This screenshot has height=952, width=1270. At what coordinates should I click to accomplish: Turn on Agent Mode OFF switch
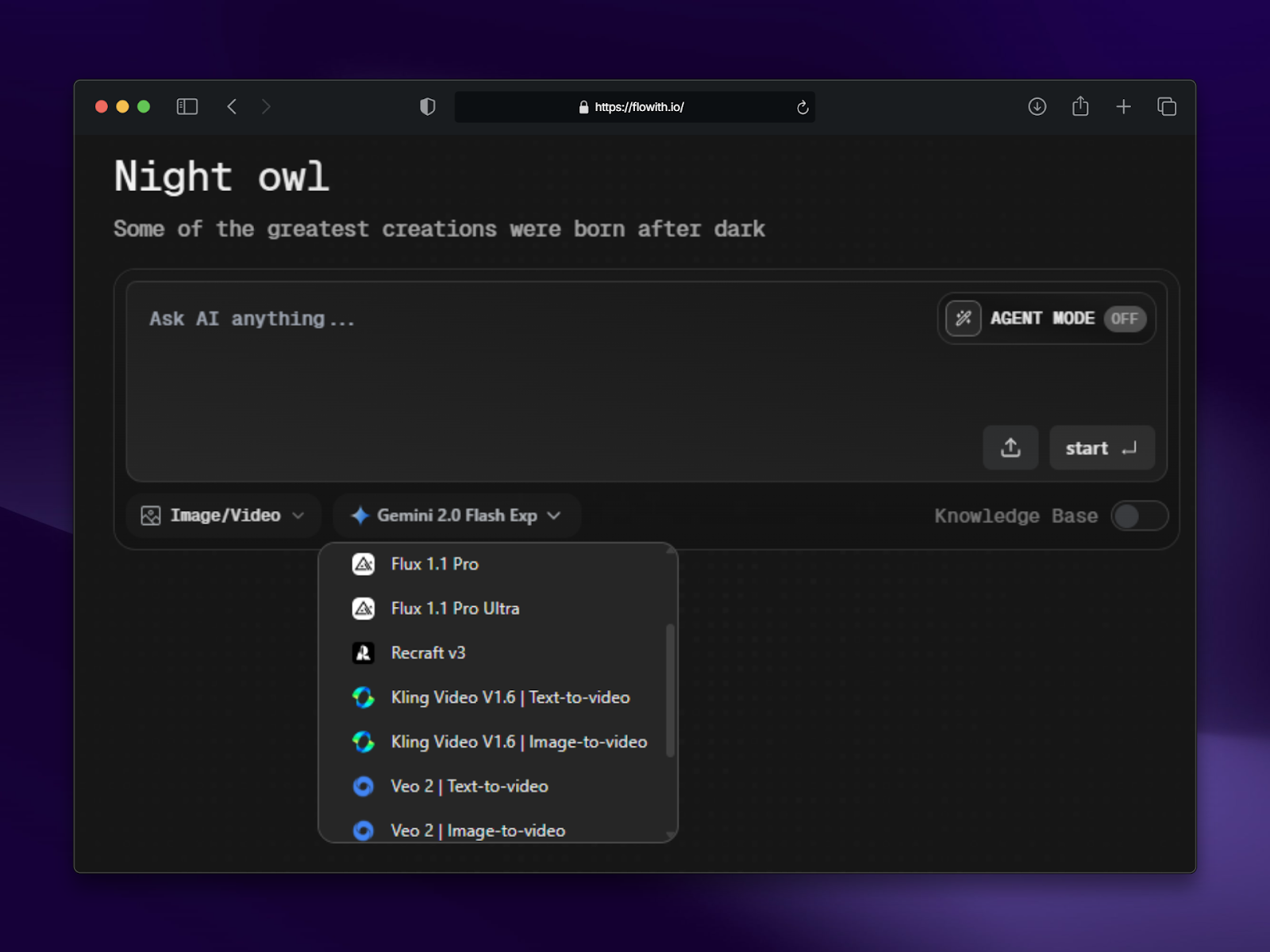(1124, 319)
